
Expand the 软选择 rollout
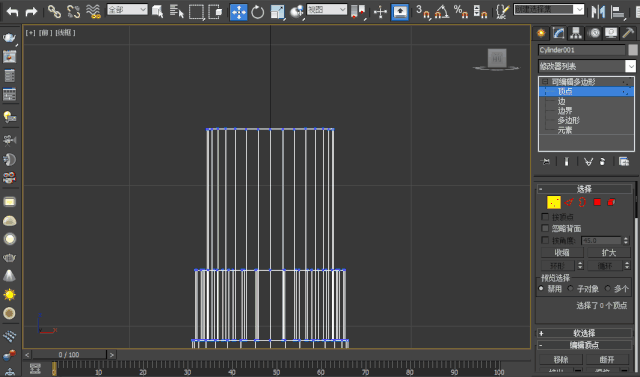coord(584,333)
